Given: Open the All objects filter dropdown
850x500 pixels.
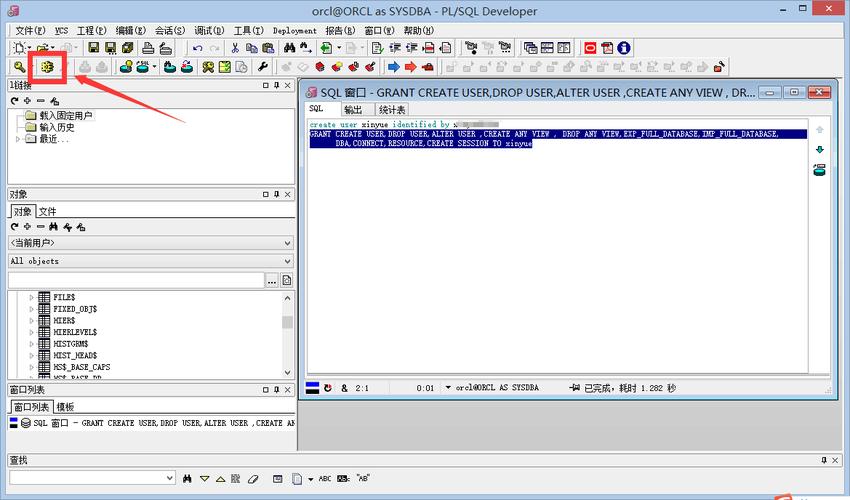Looking at the screenshot, I should pyautogui.click(x=288, y=261).
